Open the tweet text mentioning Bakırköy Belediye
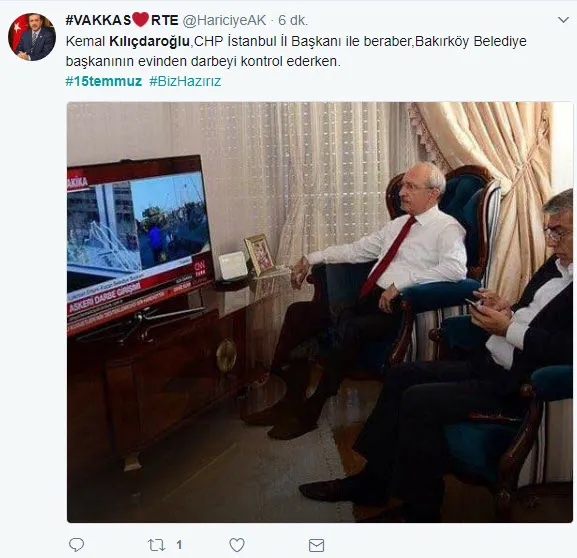This screenshot has width=577, height=558. pyautogui.click(x=296, y=51)
